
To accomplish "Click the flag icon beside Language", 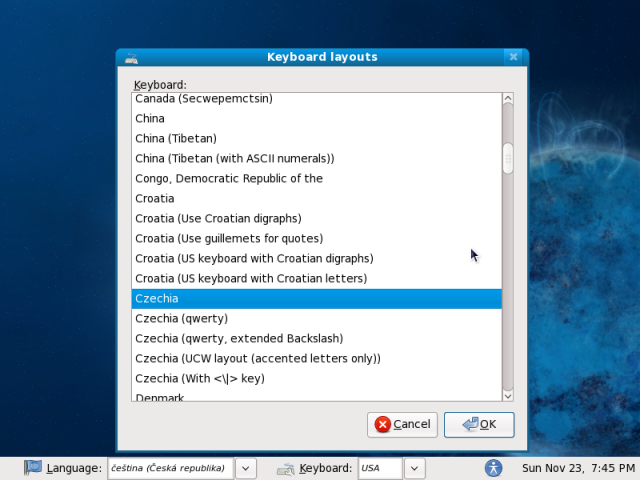I will coord(34,467).
